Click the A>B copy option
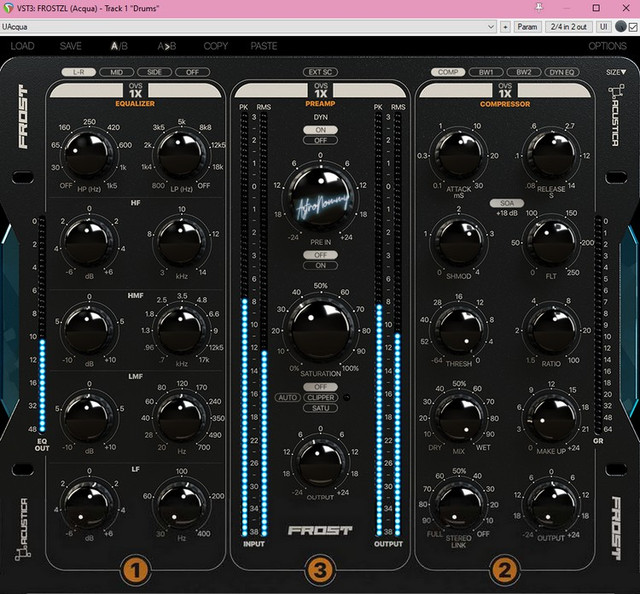 (167, 46)
